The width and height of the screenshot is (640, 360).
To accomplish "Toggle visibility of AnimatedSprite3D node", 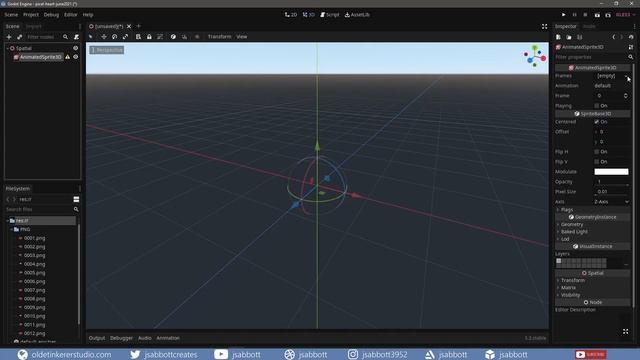I will click(76, 57).
